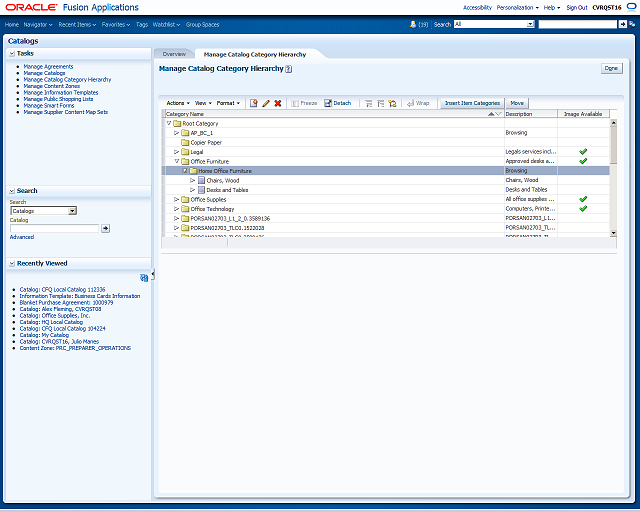Open the Actions menu
The width and height of the screenshot is (640, 512).
[178, 103]
